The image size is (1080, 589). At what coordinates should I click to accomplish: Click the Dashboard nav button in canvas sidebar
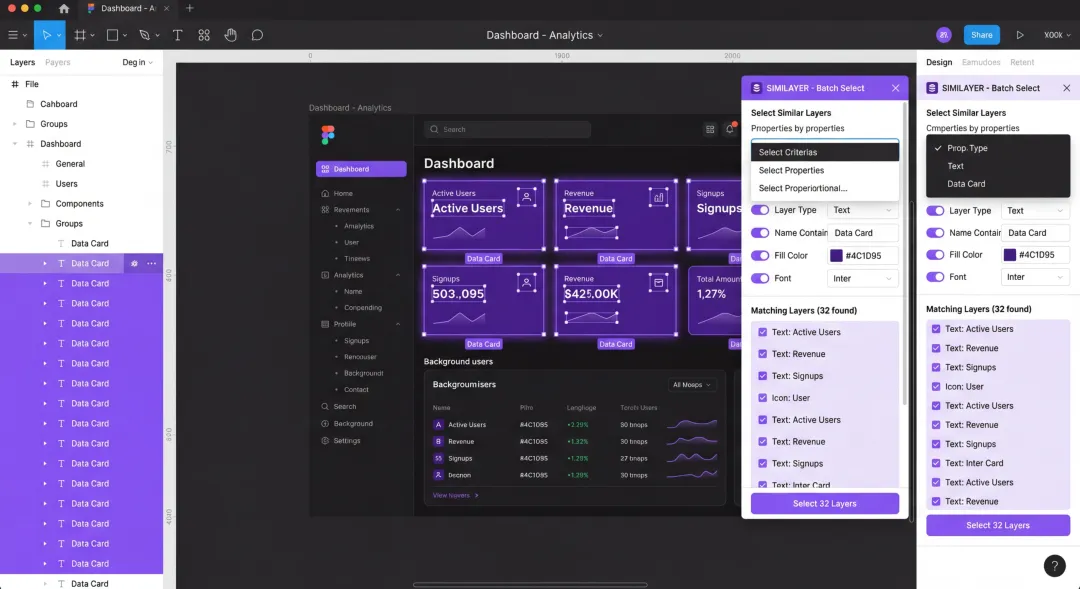(361, 169)
